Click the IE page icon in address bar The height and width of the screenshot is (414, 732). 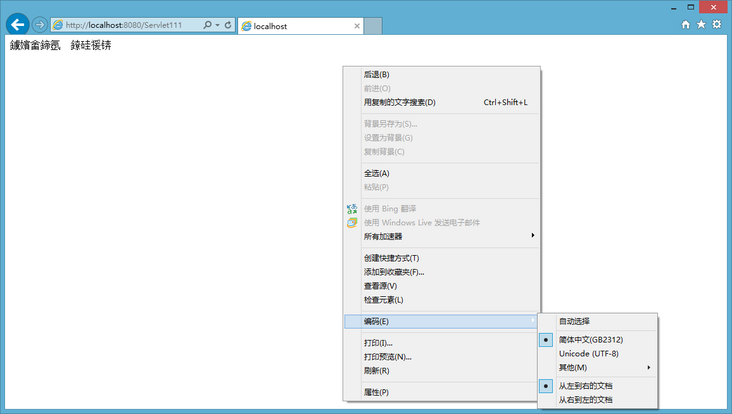coord(58,25)
